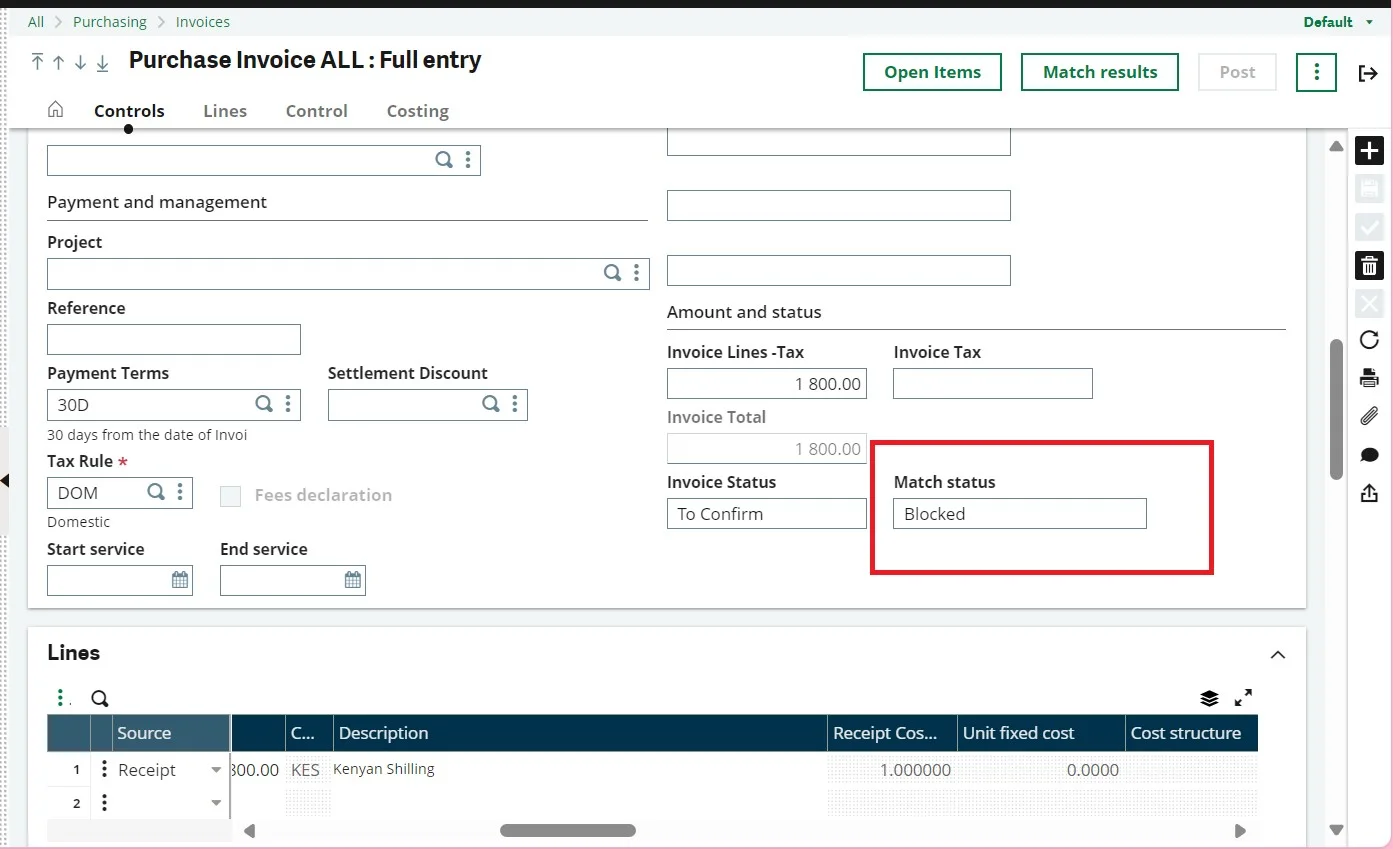
Task: Toggle the Fees declaration checkbox
Action: 231,496
